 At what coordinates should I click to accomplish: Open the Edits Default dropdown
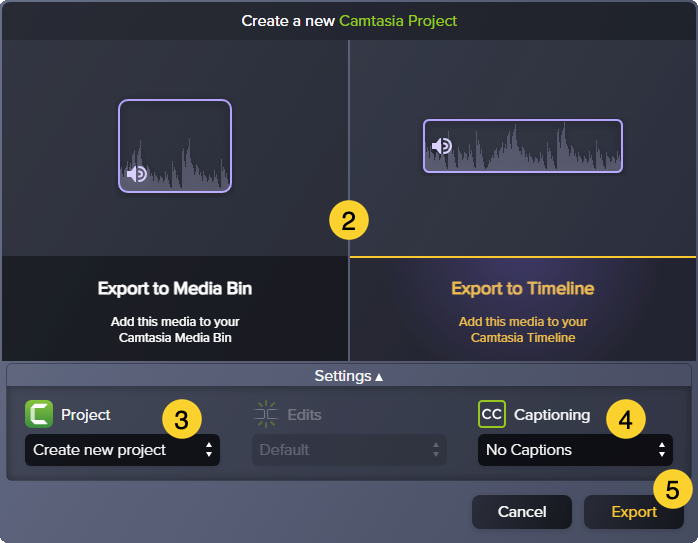coord(349,450)
